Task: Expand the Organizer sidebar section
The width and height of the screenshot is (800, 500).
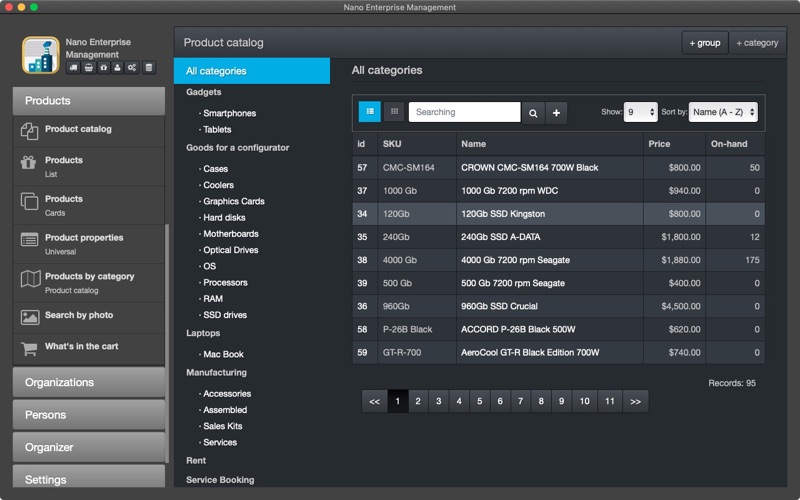Action: pos(89,447)
